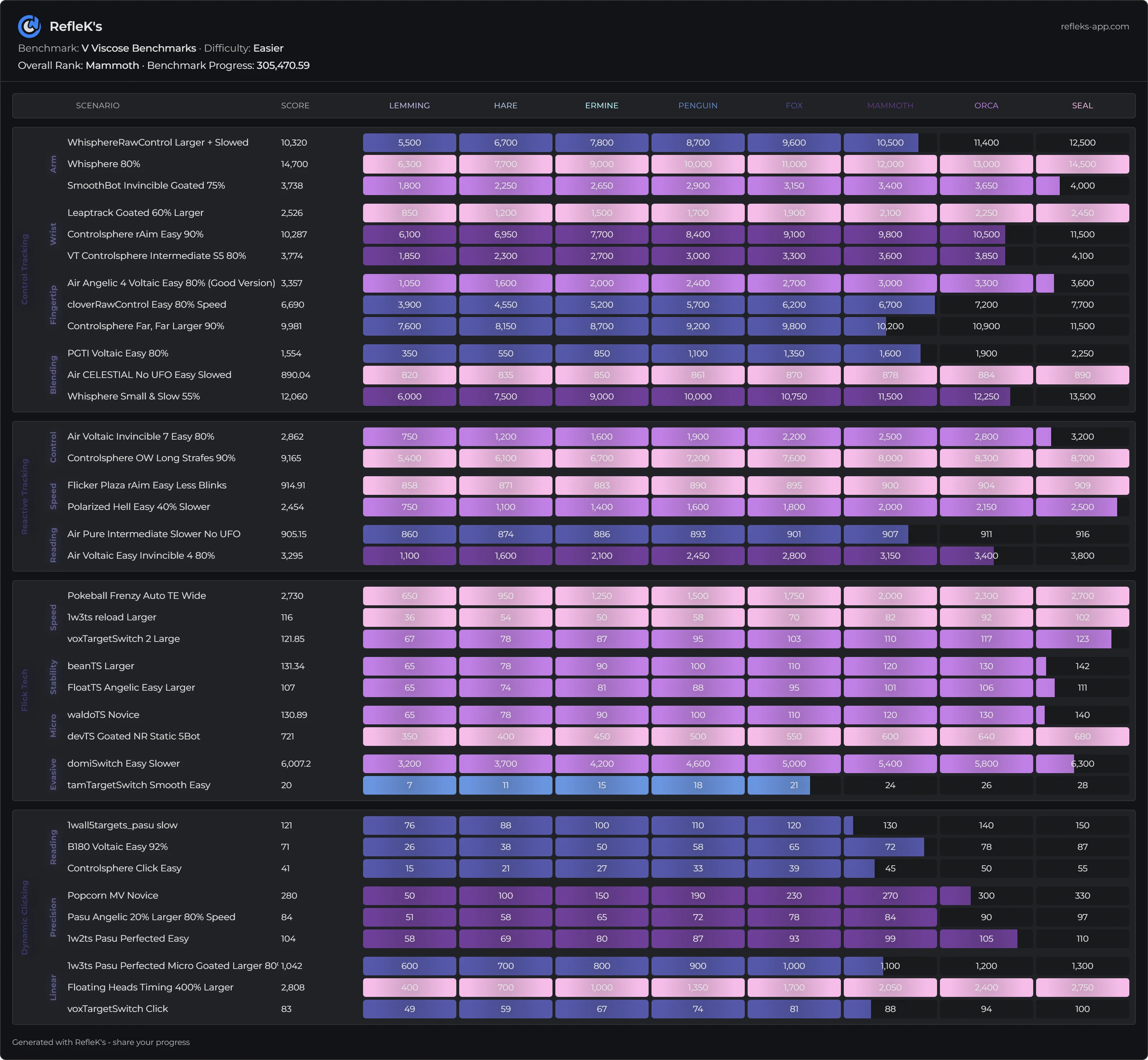The height and width of the screenshot is (1060, 1148).
Task: Click the Benchmark Progress value 305,470.59
Action: (283, 65)
